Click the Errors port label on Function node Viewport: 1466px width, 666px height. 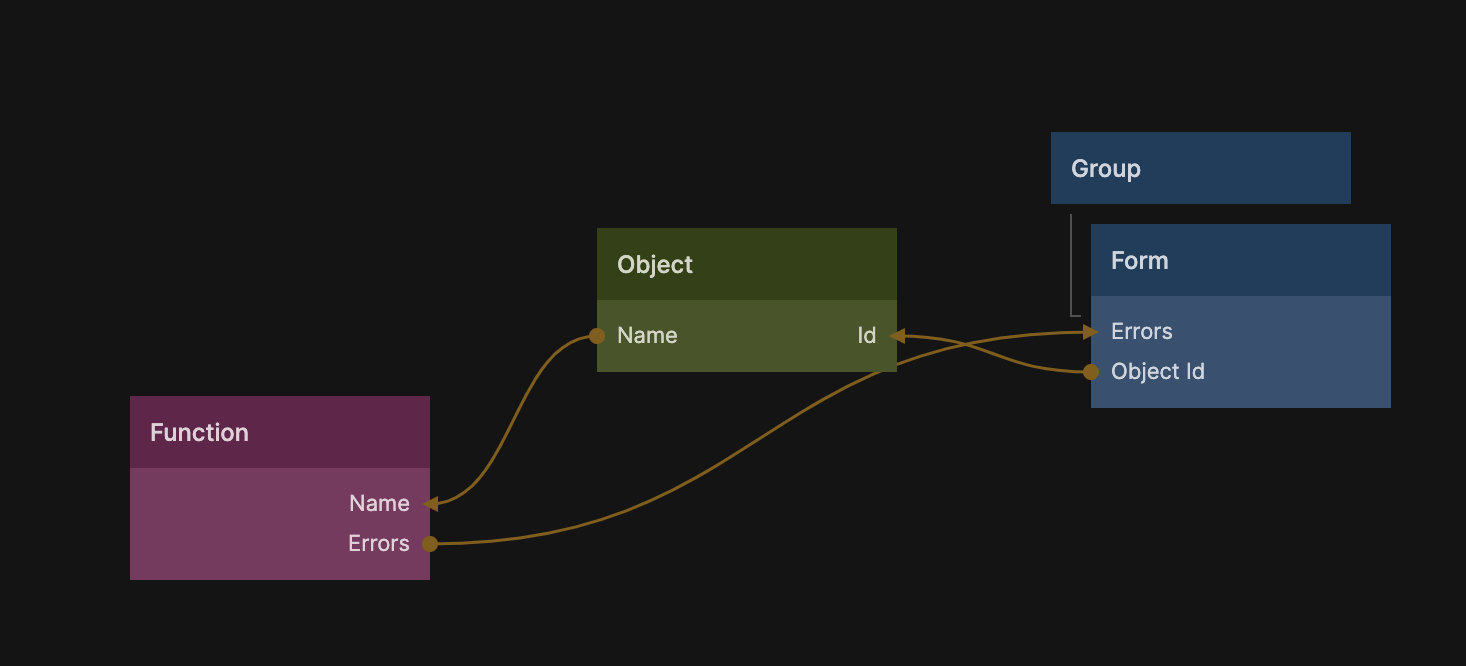pyautogui.click(x=378, y=544)
